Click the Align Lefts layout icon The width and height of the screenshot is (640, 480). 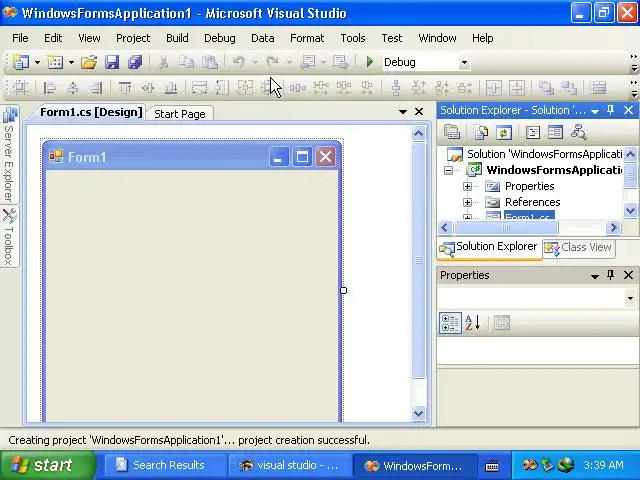[50, 87]
